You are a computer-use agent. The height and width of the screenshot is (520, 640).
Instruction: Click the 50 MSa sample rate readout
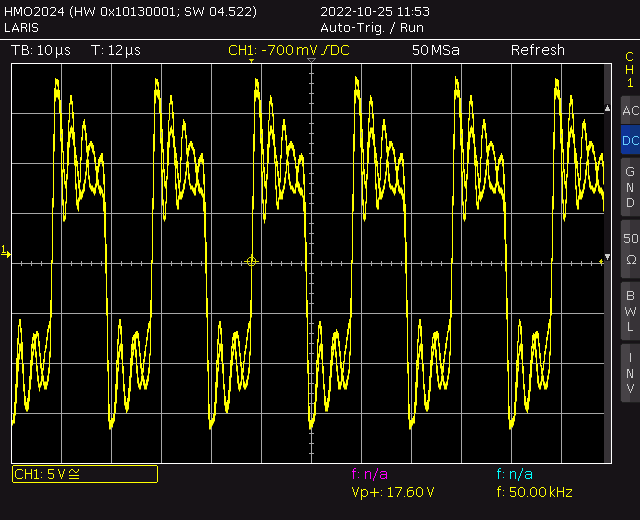tap(436, 50)
